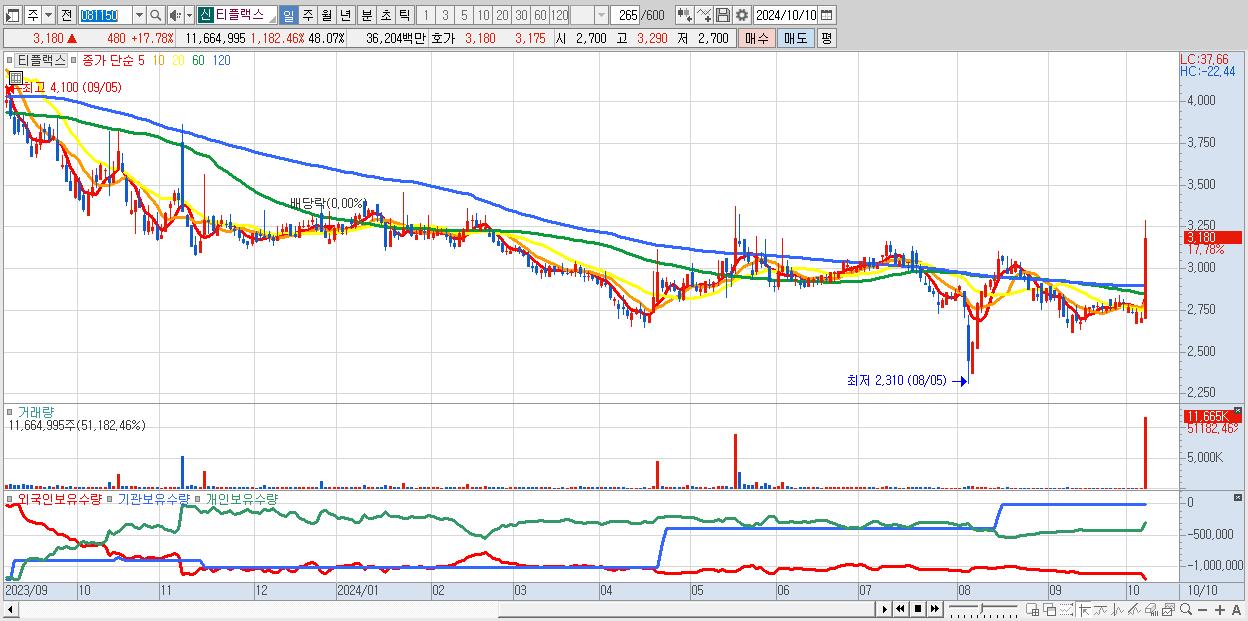Toggle the small square before 티플랙스 label
The image size is (1248, 621).
(10, 60)
